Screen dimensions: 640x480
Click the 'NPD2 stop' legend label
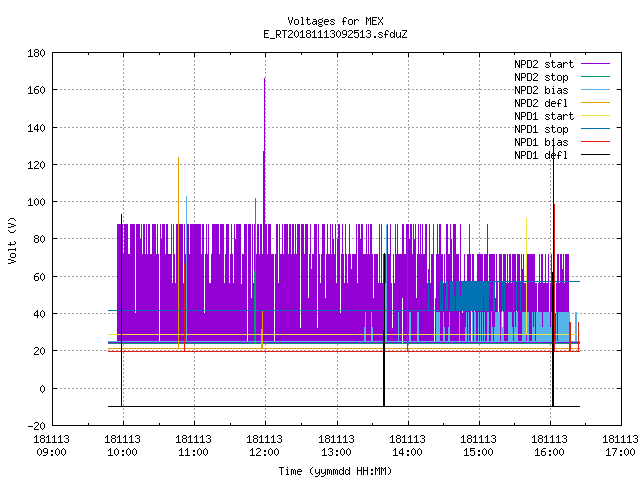coord(541,77)
